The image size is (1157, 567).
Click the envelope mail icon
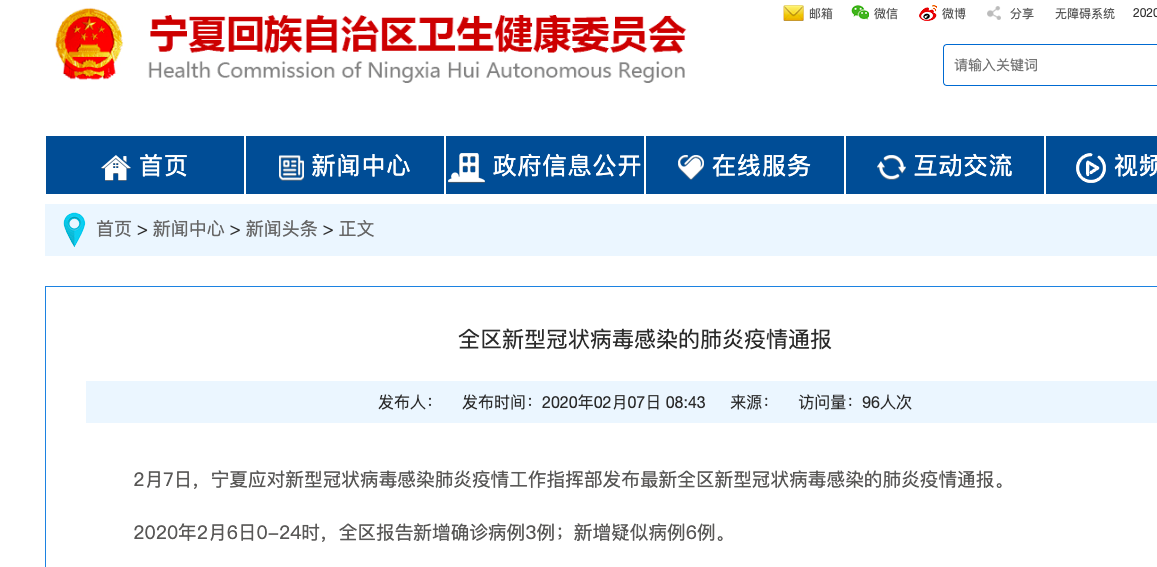[x=793, y=13]
